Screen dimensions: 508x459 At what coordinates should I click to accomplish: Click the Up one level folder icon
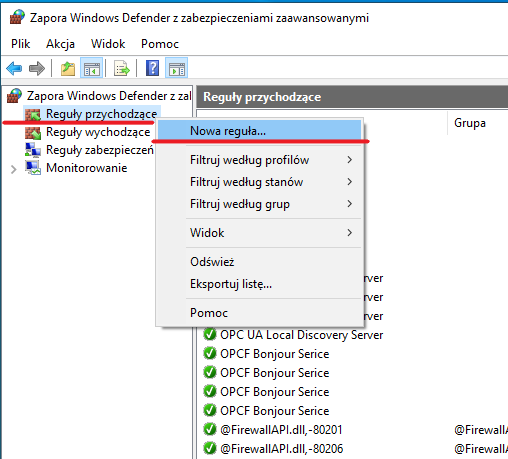click(68, 68)
